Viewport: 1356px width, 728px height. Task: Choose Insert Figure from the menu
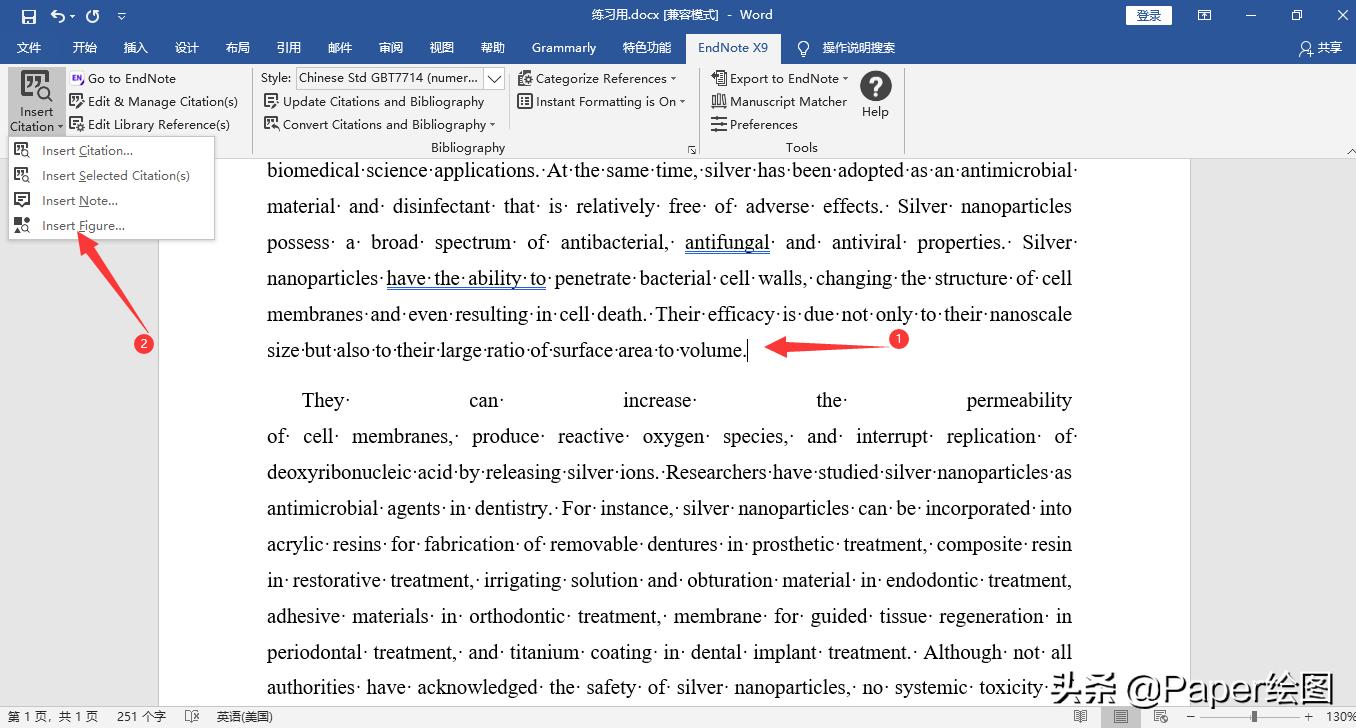pyautogui.click(x=82, y=225)
